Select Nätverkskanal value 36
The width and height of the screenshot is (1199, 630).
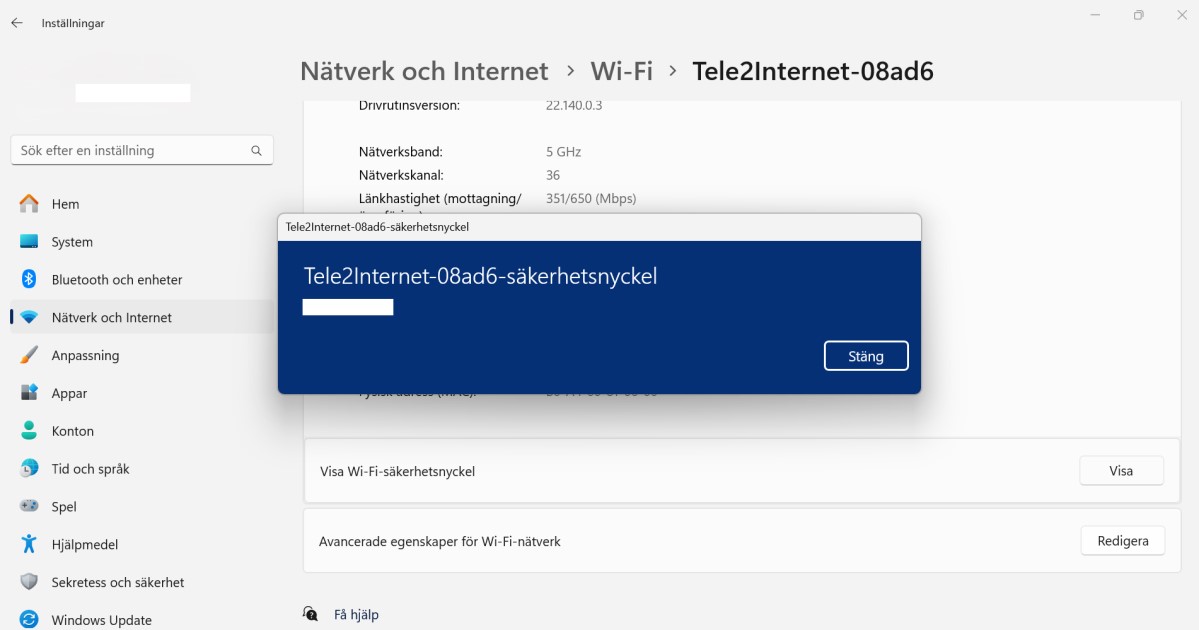click(553, 175)
